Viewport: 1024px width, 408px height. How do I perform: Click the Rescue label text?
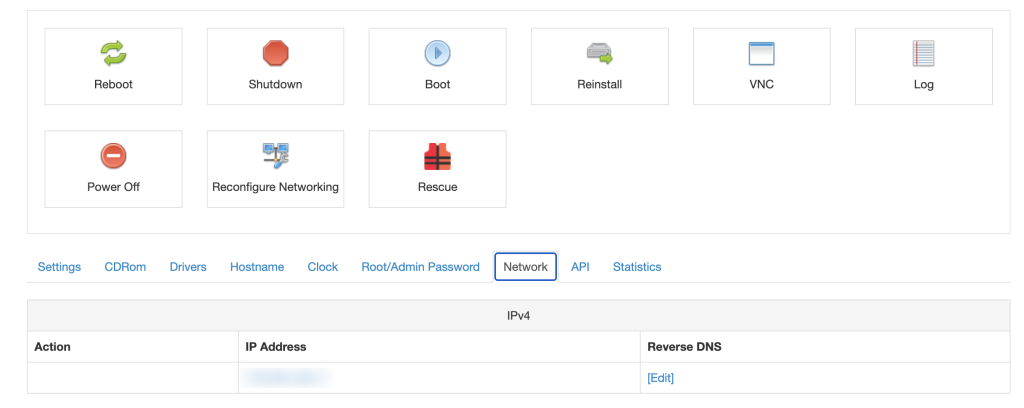pyautogui.click(x=438, y=187)
